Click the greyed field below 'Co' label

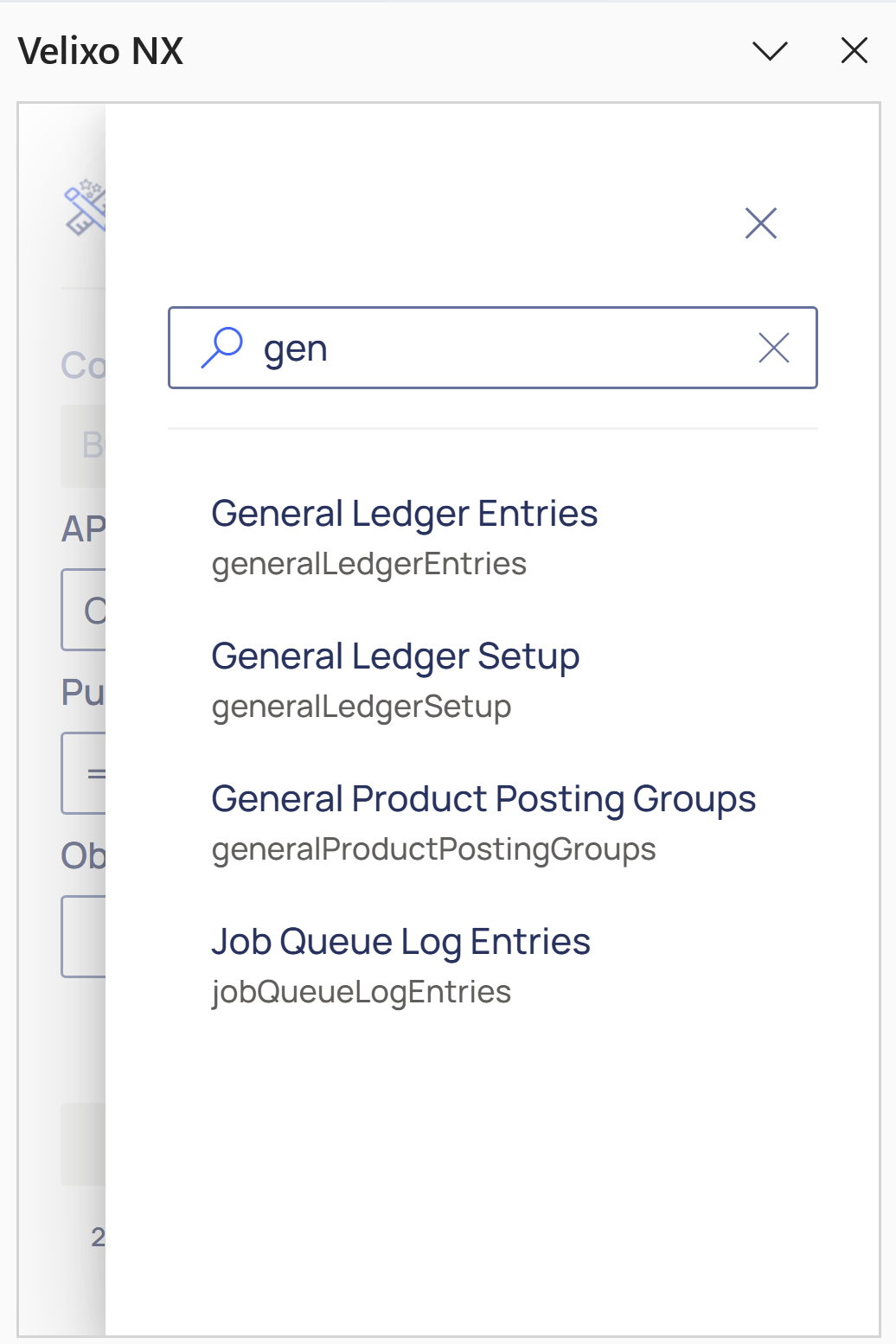click(x=84, y=445)
